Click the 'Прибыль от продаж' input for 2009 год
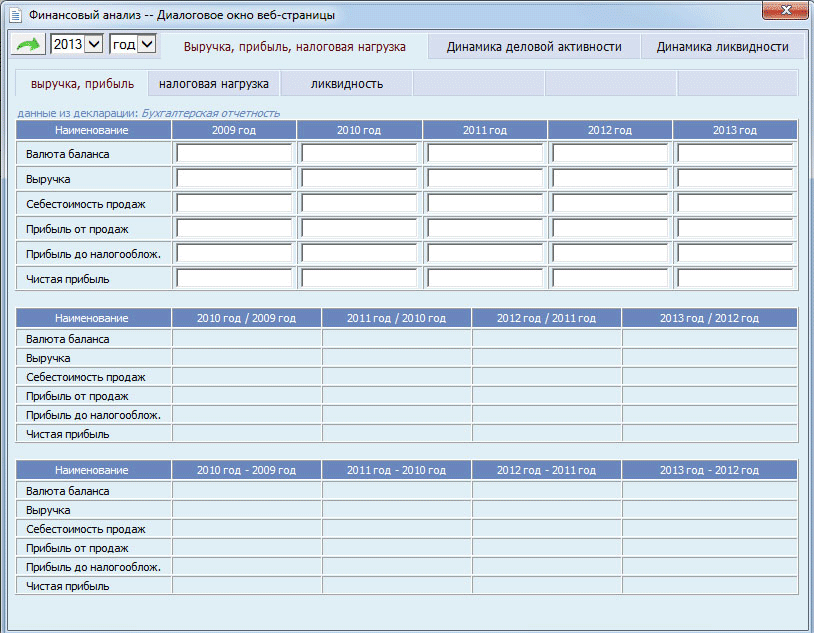 (234, 228)
